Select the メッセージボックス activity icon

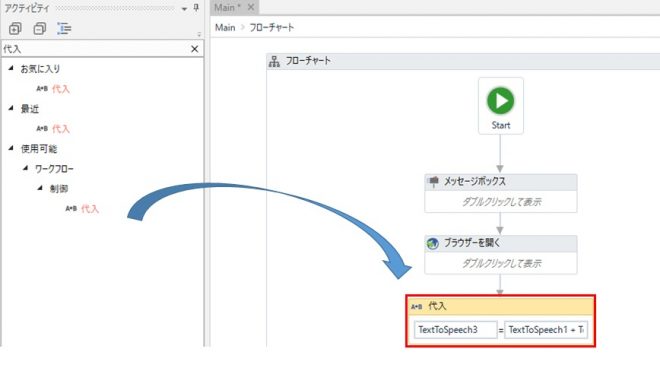pyautogui.click(x=433, y=181)
